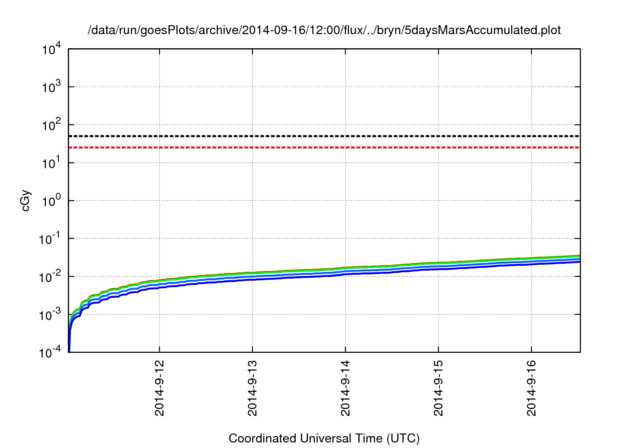Click the 10^-1 y-axis label
The height and width of the screenshot is (448, 640).
[49, 239]
